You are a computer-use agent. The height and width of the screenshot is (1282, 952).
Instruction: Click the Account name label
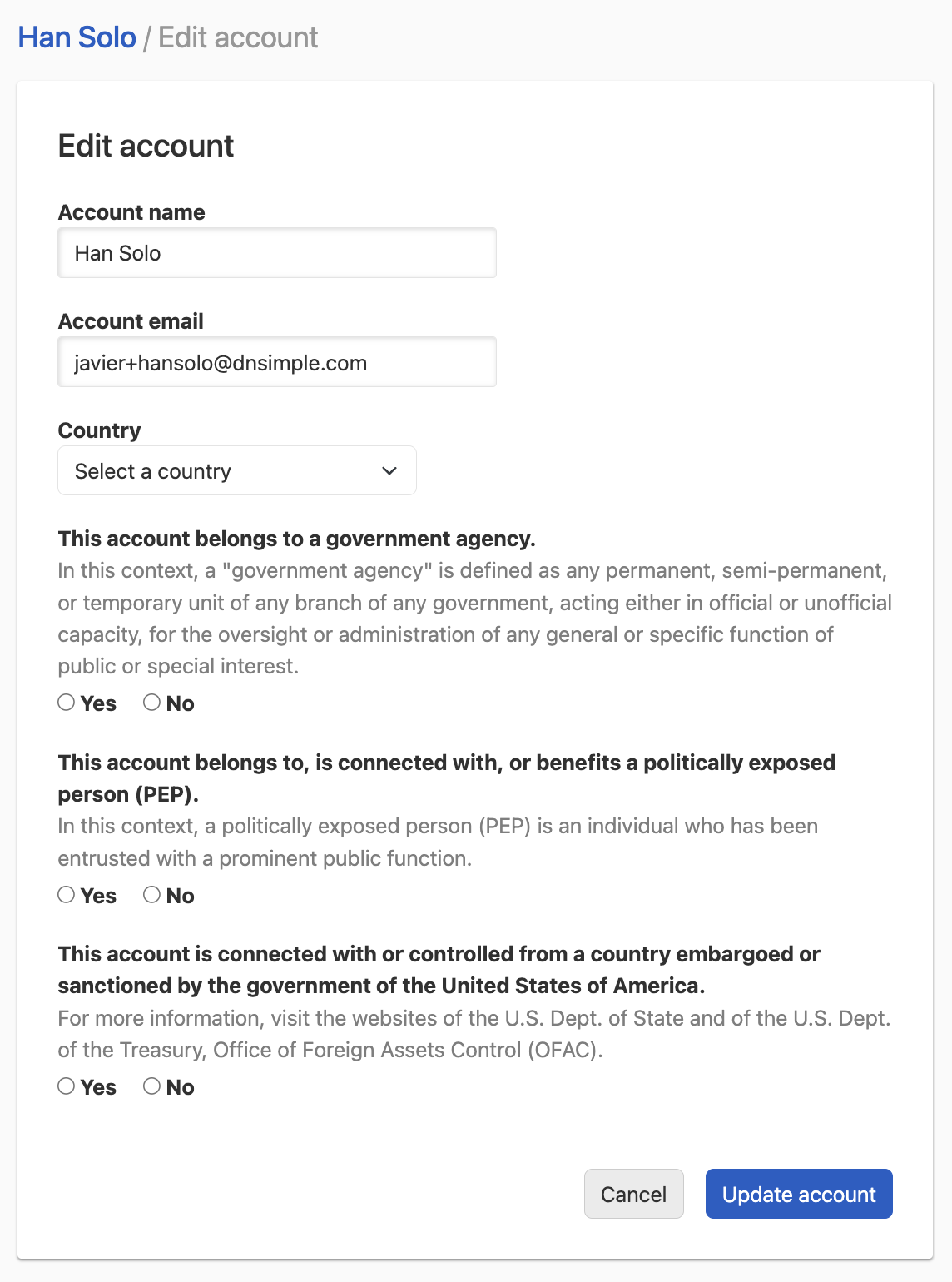(x=131, y=212)
